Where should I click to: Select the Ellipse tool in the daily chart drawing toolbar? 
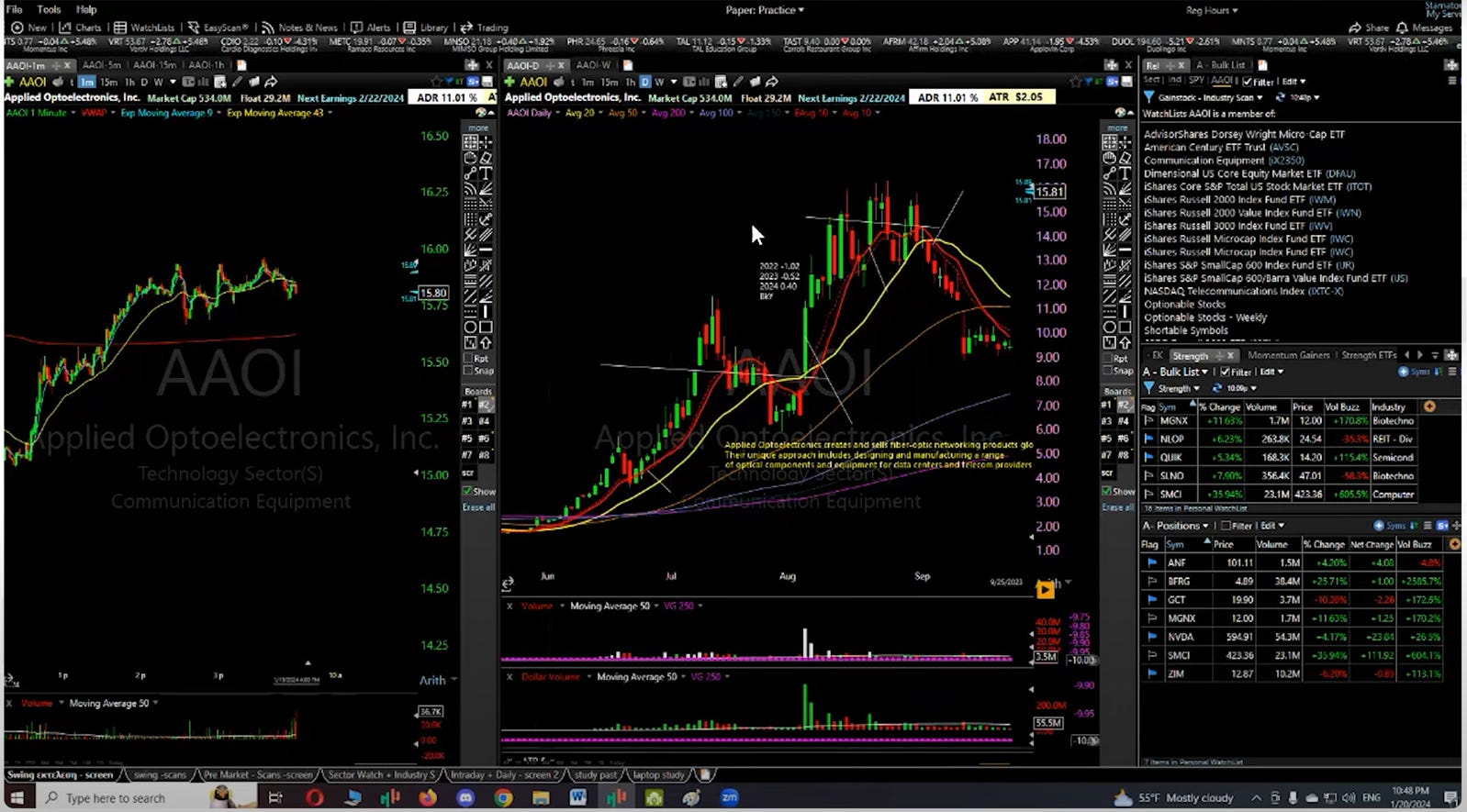[1110, 327]
